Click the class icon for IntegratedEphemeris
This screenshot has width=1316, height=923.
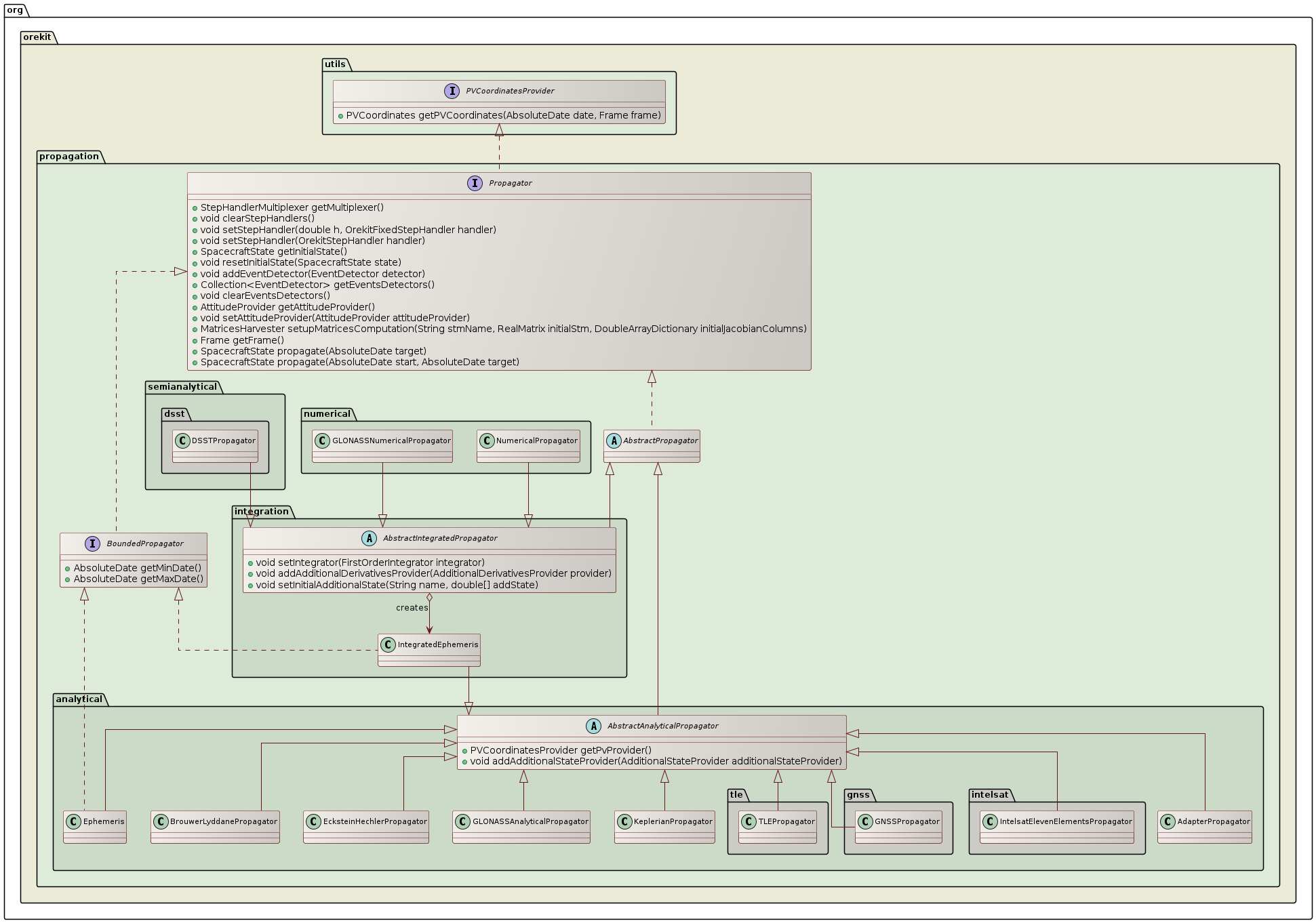[389, 644]
